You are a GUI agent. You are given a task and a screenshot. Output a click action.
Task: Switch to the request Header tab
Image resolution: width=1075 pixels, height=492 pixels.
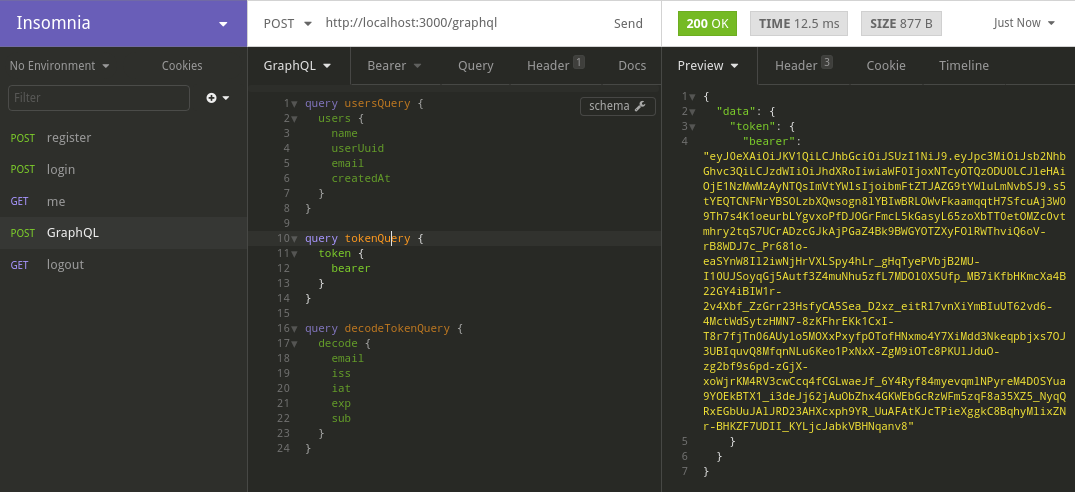[x=555, y=66]
